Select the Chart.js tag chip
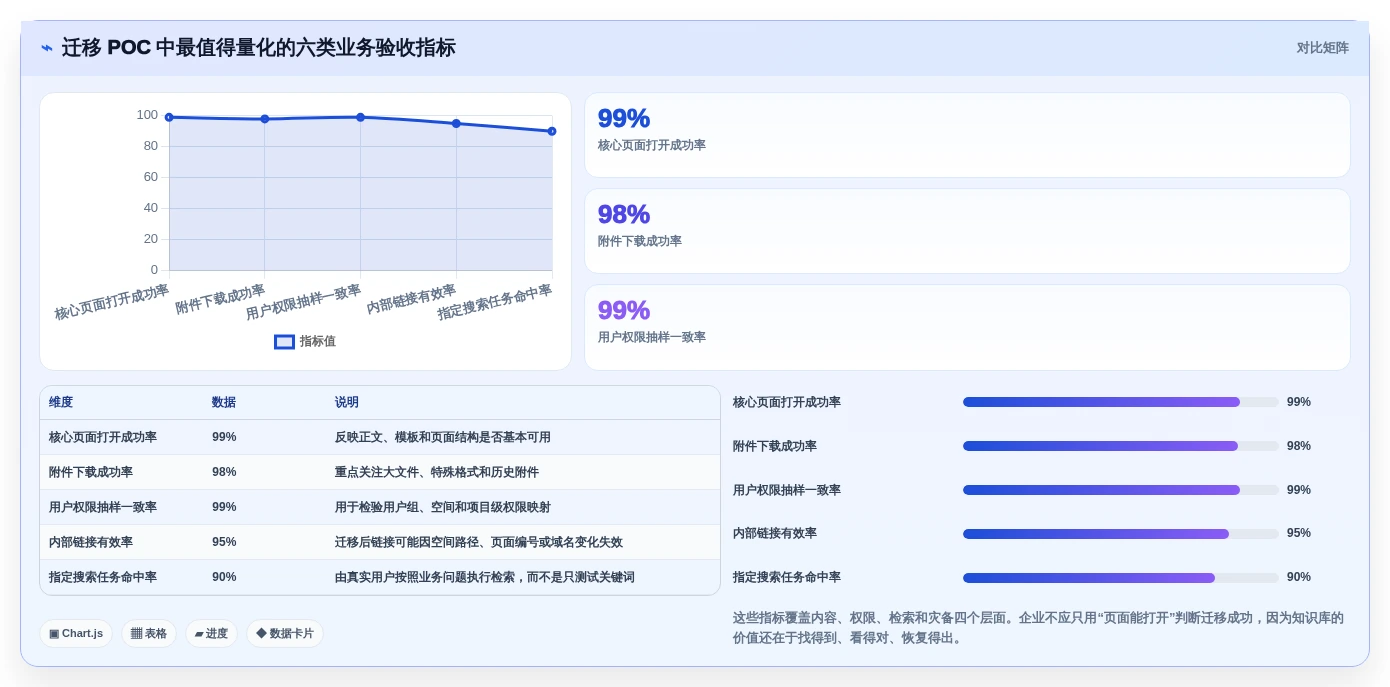The width and height of the screenshot is (1390, 687). click(x=76, y=634)
